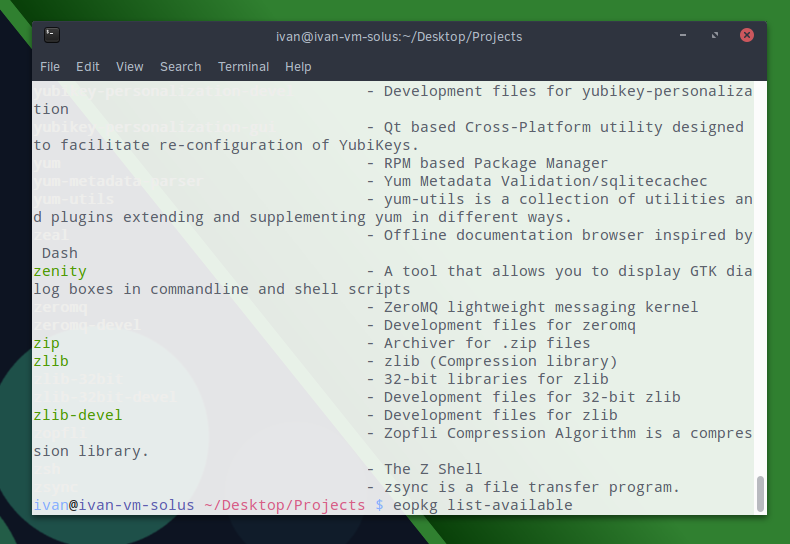Click 'sion library.' wrapped line
Viewport: 790px width, 544px height.
[91, 451]
